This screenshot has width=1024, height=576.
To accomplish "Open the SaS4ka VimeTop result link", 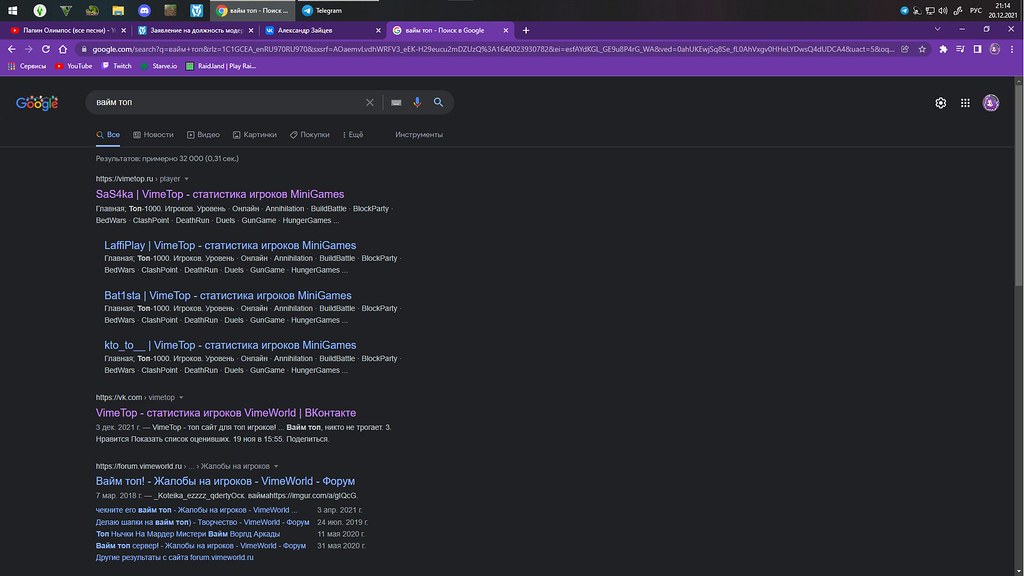I will pyautogui.click(x=219, y=194).
